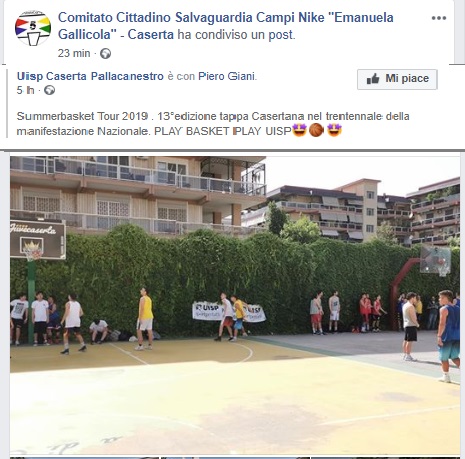Open the three-dot post options menu
This screenshot has height=459, width=465.
439,18
